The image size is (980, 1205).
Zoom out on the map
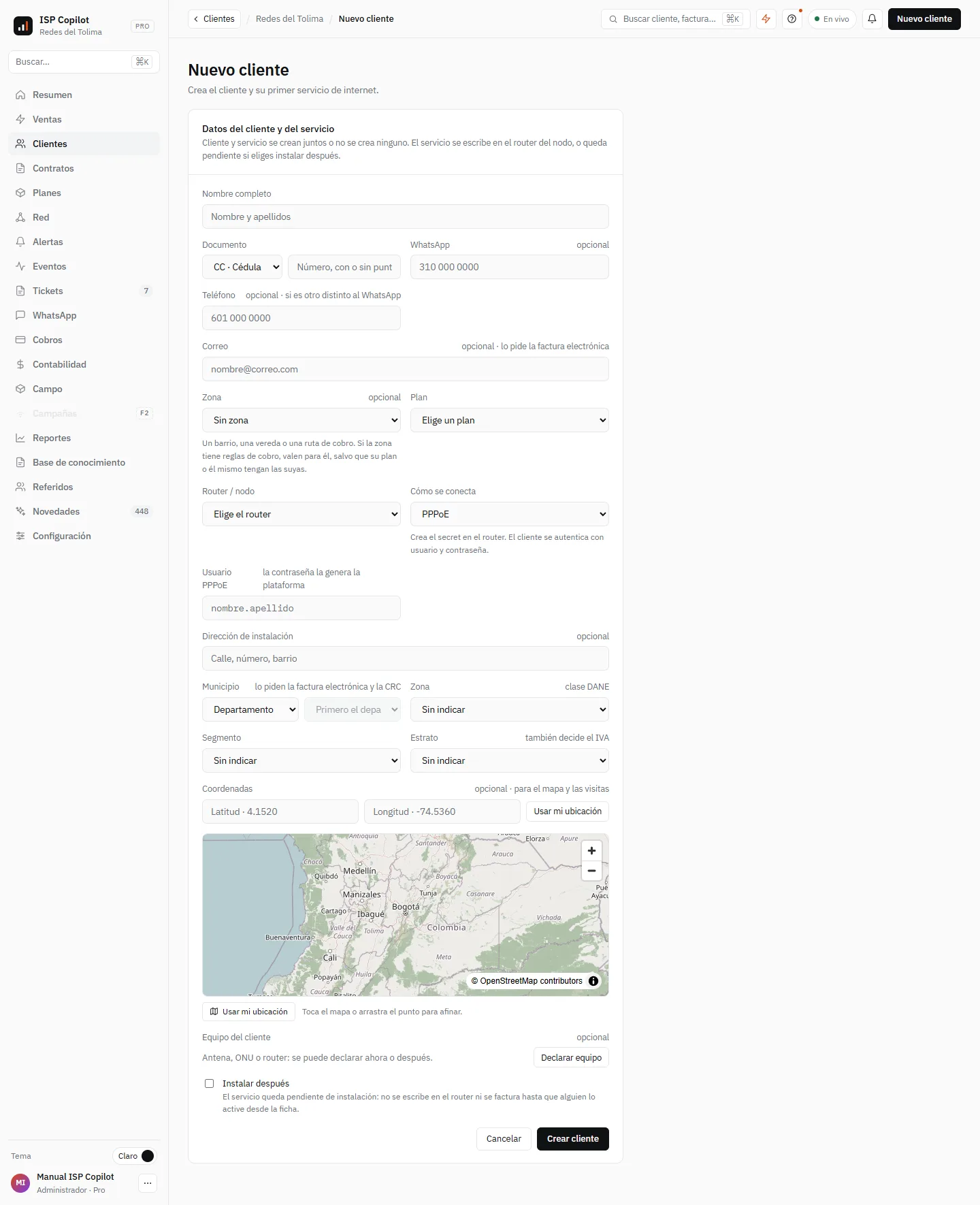pyautogui.click(x=591, y=871)
